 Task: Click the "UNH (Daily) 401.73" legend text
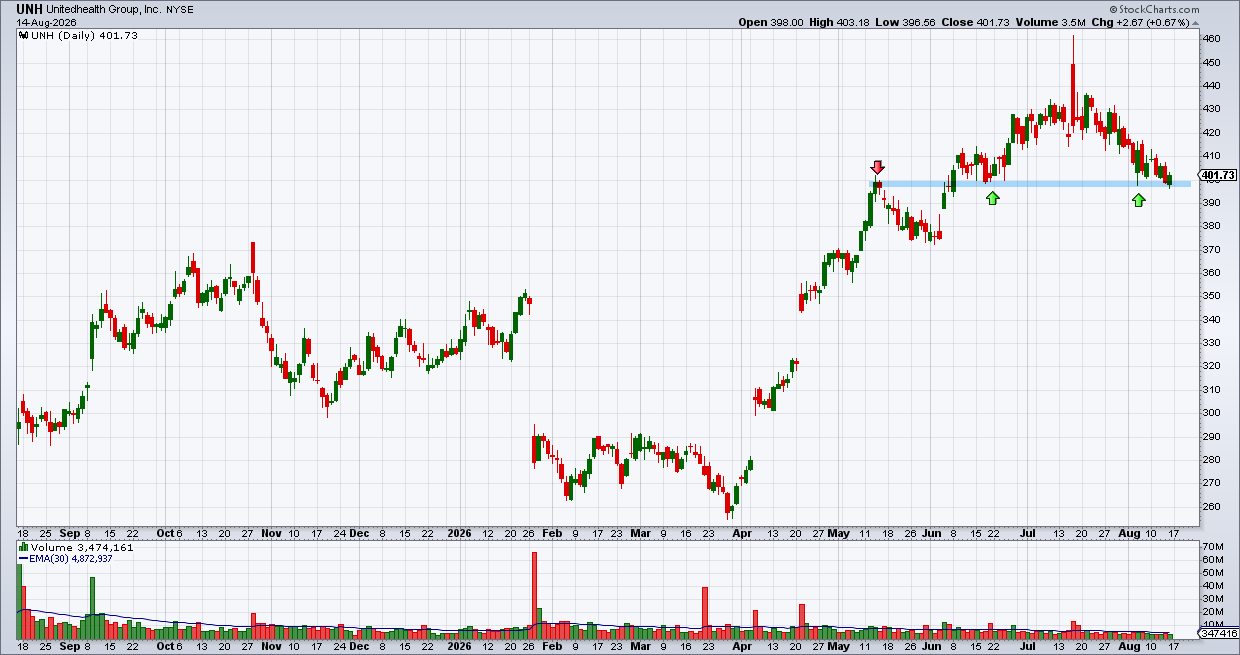pyautogui.click(x=83, y=35)
